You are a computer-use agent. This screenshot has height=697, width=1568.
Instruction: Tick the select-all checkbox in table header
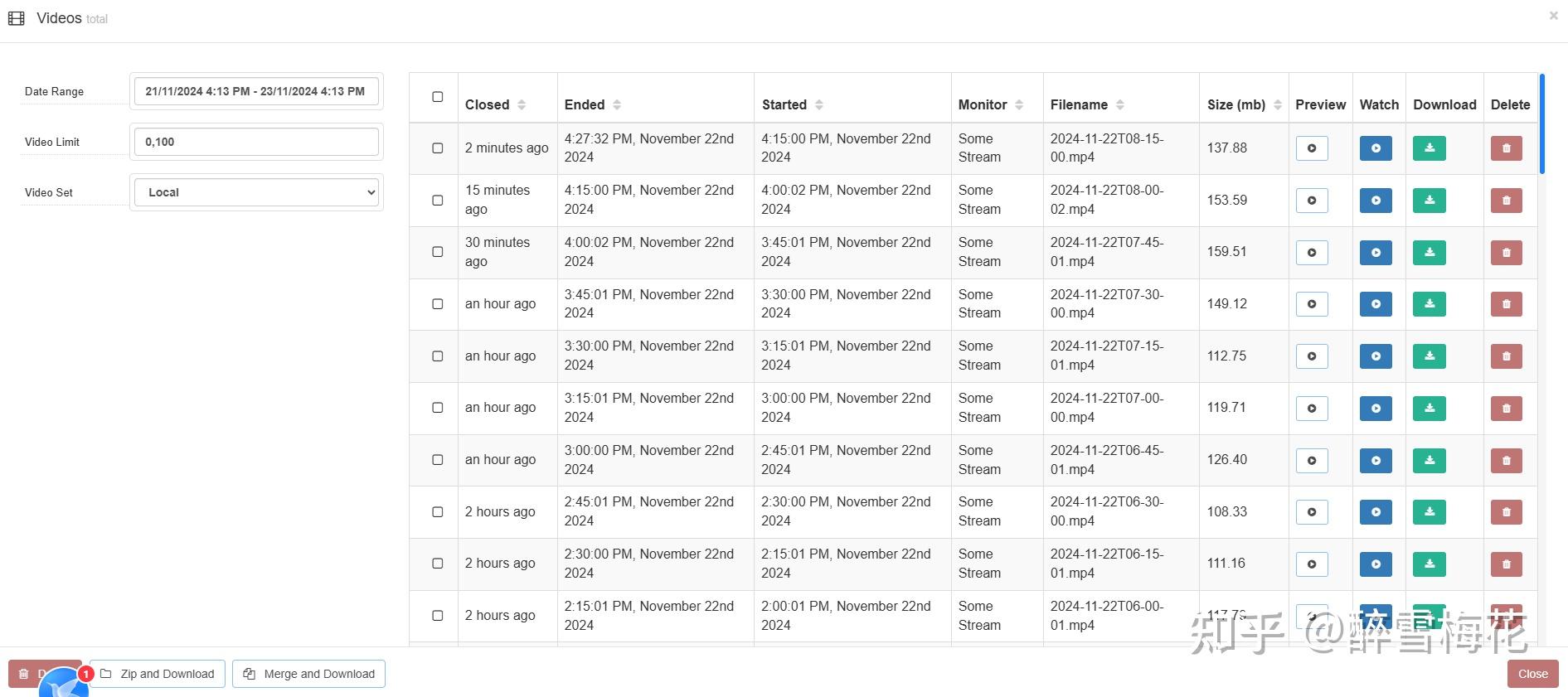coord(438,97)
